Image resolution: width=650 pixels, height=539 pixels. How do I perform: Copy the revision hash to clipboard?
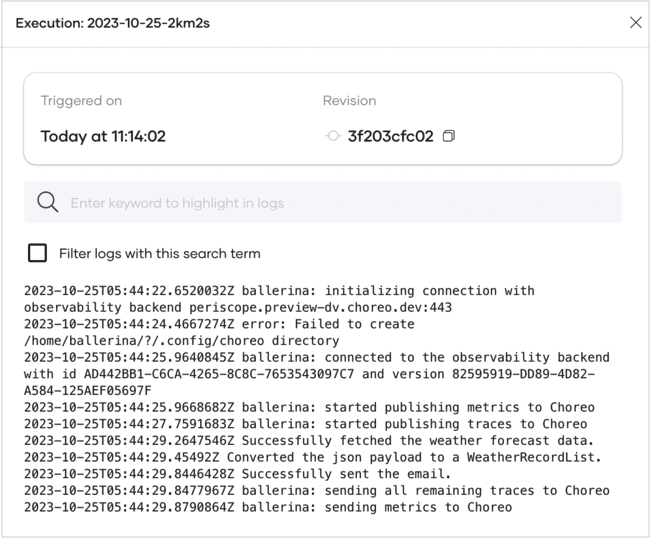tap(448, 136)
